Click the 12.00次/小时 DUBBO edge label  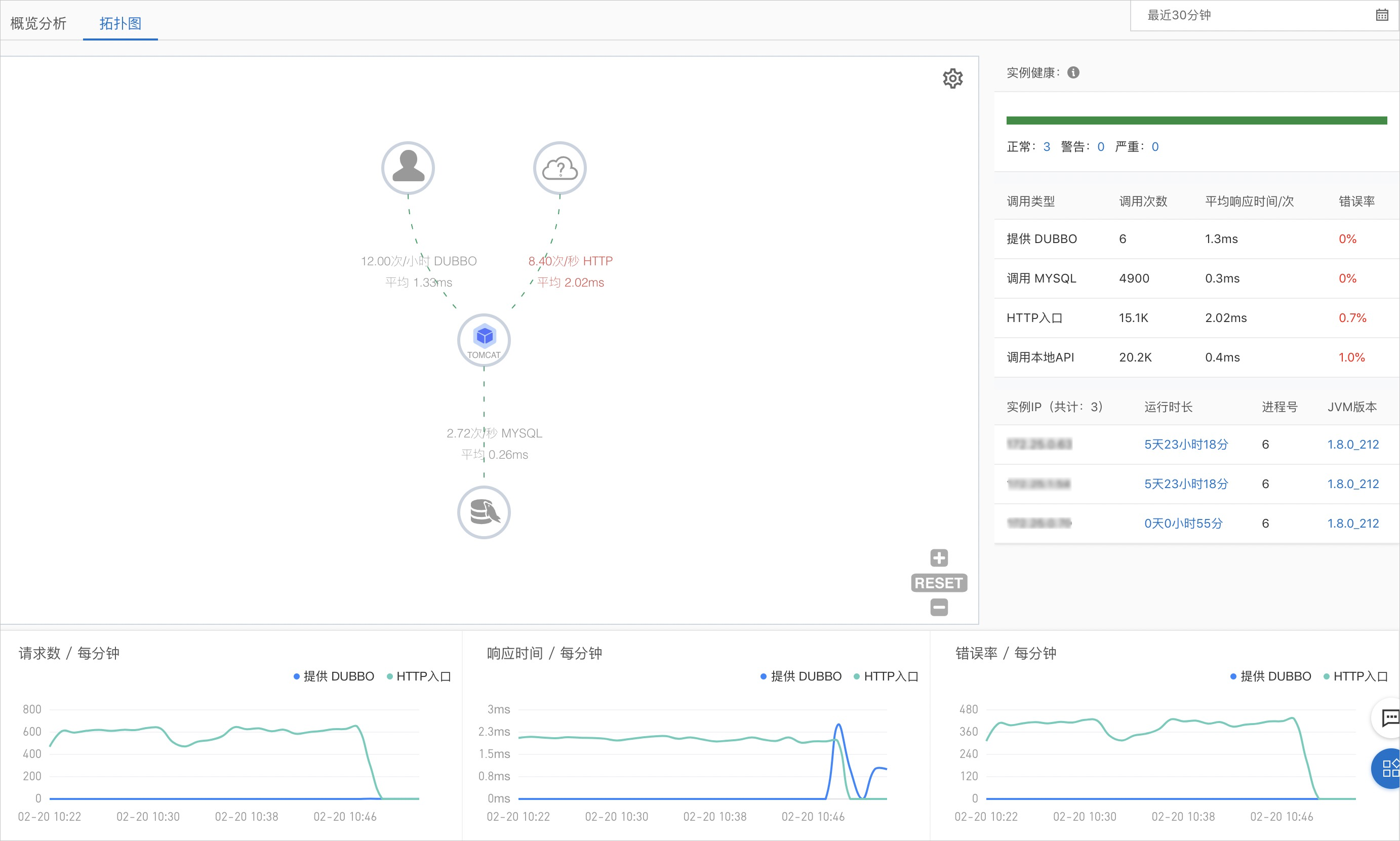[419, 261]
